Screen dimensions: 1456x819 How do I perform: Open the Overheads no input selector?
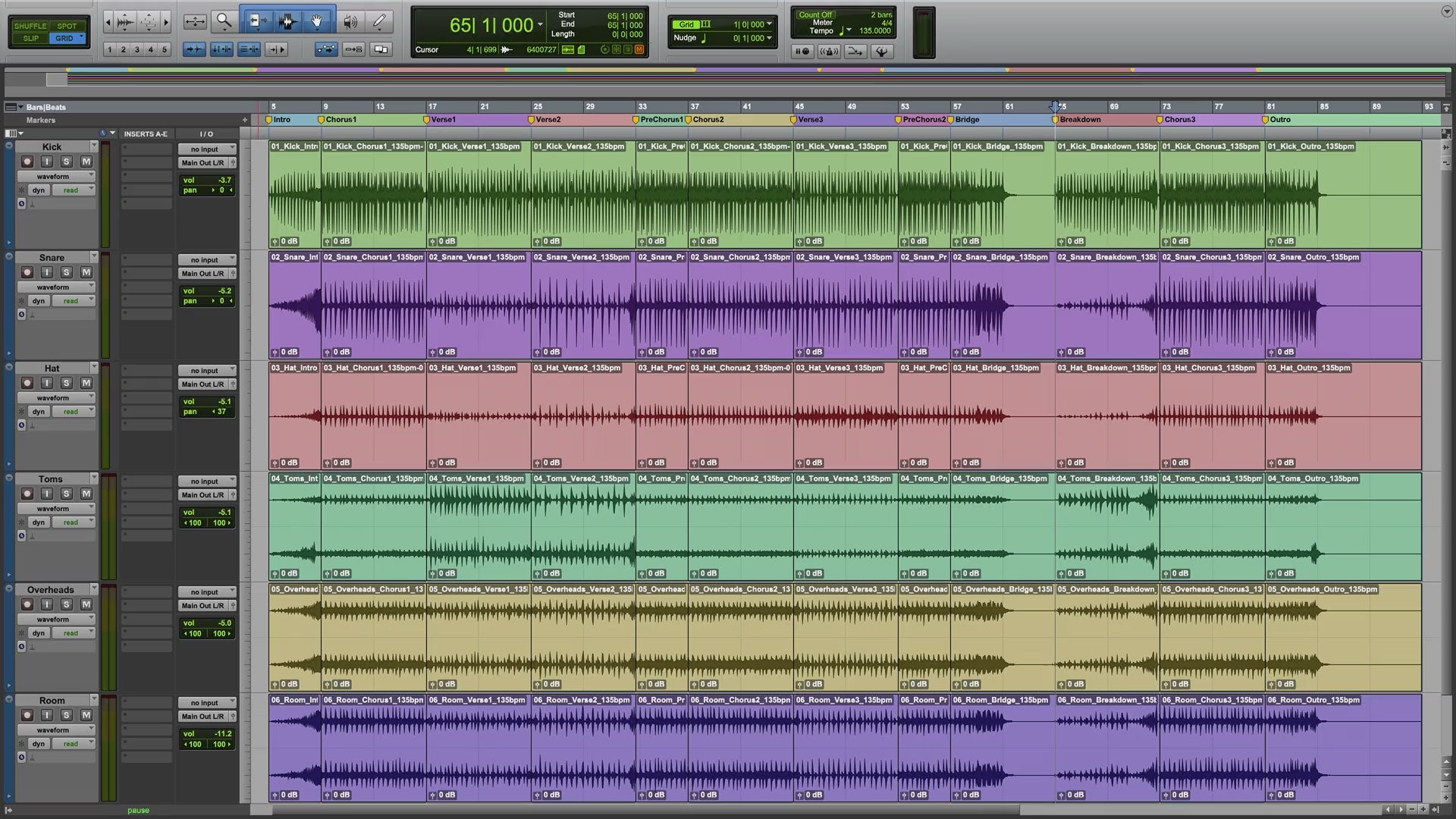pos(206,592)
